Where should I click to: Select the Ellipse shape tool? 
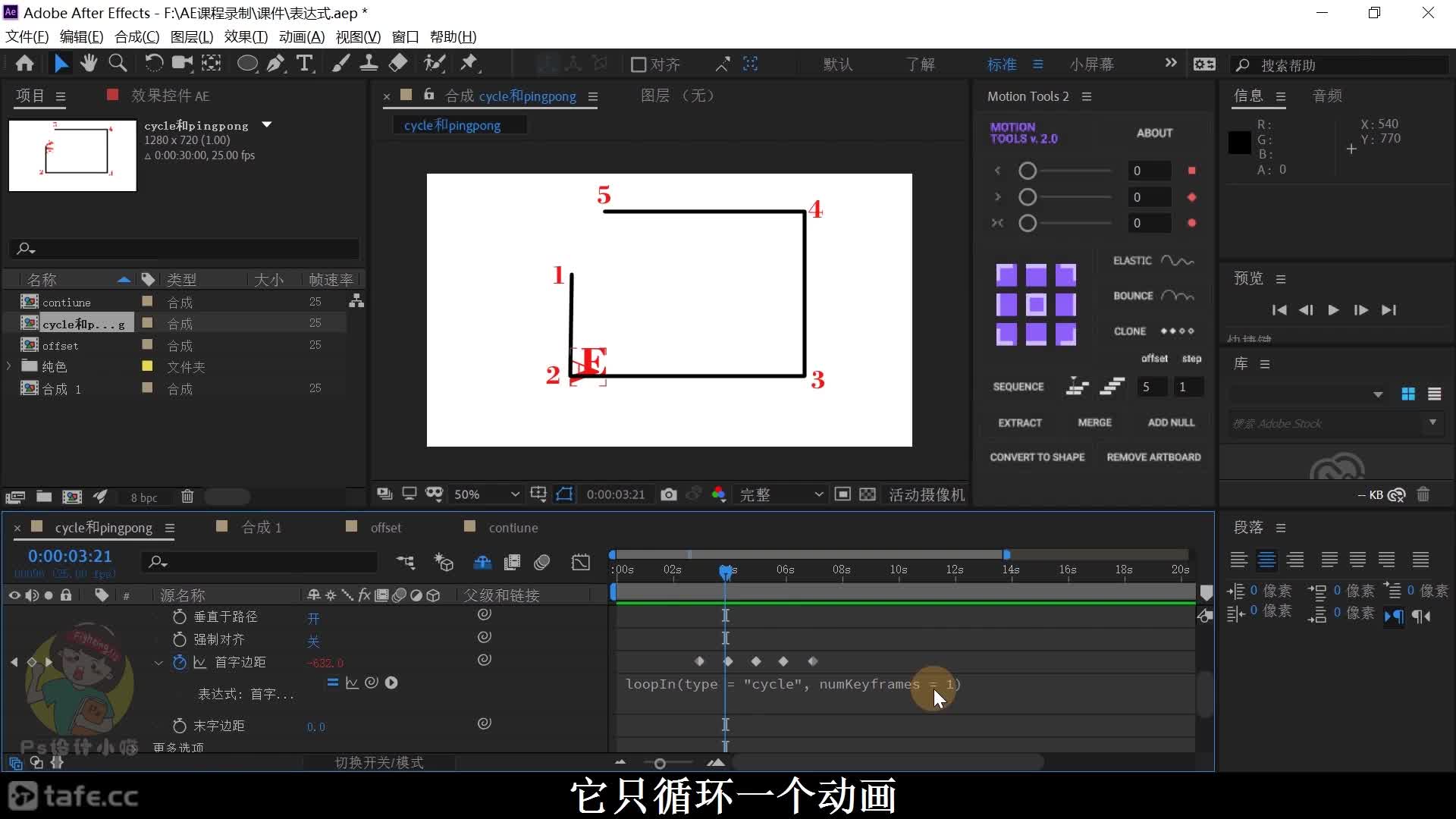(247, 64)
